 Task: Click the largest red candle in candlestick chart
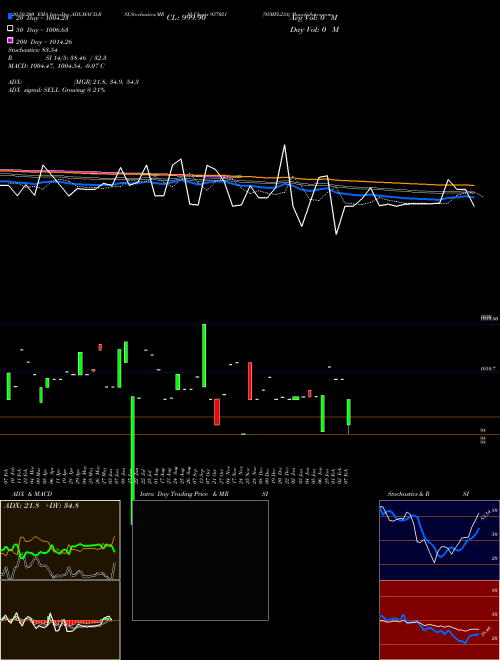tap(250, 381)
